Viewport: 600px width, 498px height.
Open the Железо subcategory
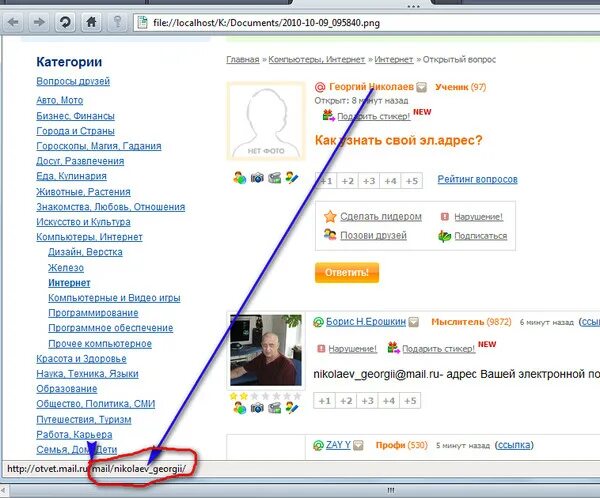click(x=66, y=268)
